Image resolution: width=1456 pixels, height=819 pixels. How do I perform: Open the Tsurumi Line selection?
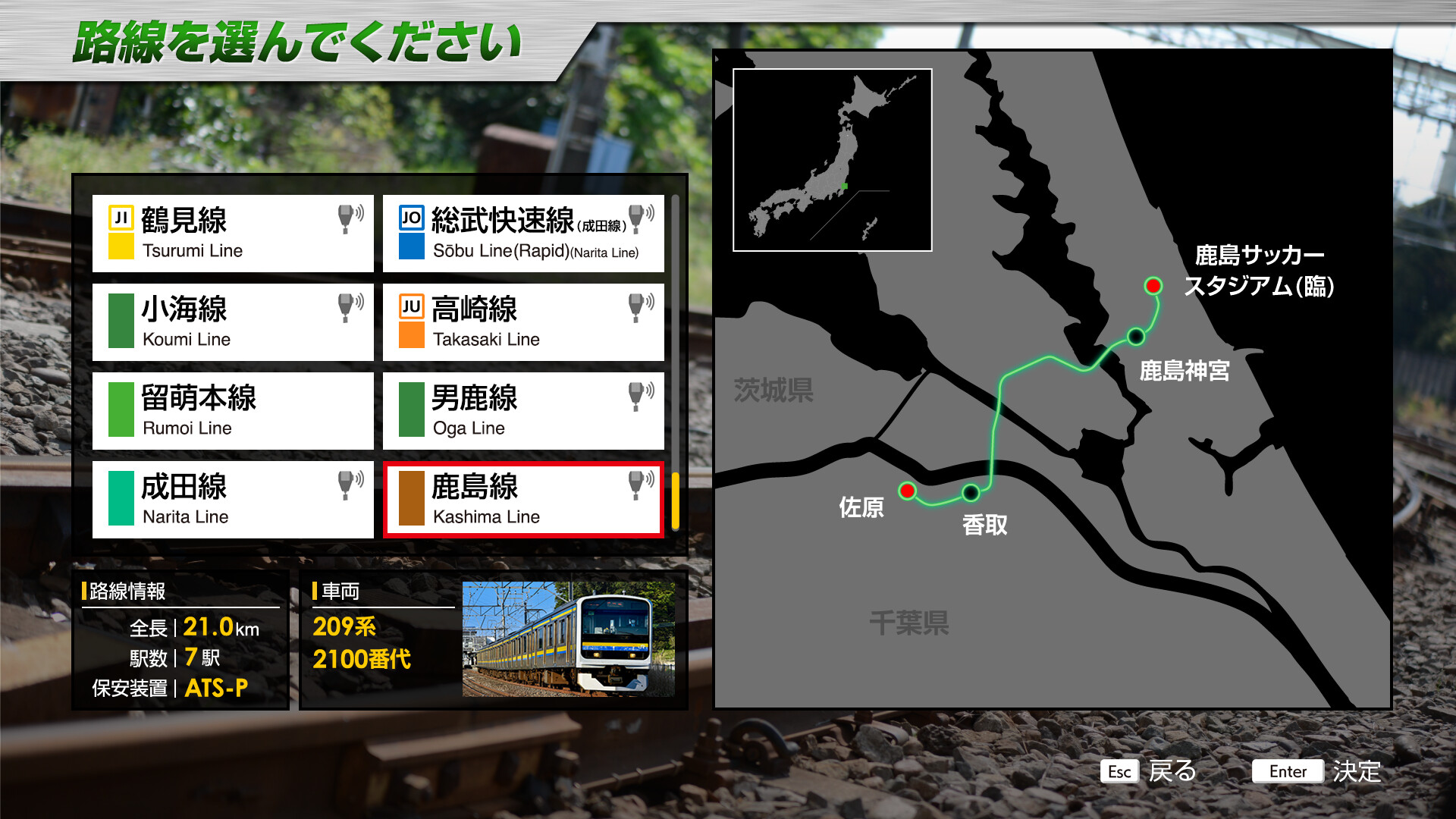pyautogui.click(x=232, y=234)
